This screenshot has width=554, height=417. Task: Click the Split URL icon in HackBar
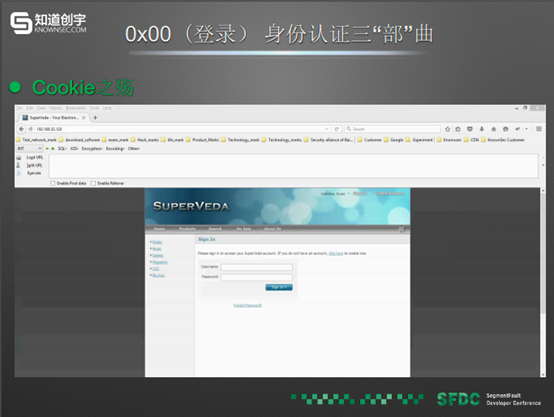18,165
